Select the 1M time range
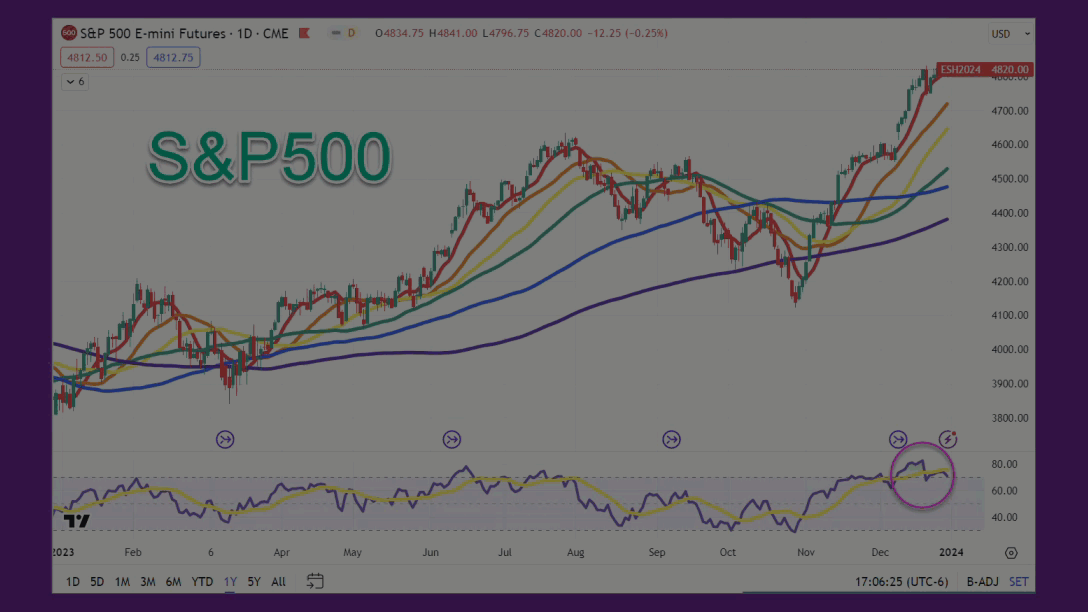This screenshot has width=1088, height=612. (122, 581)
